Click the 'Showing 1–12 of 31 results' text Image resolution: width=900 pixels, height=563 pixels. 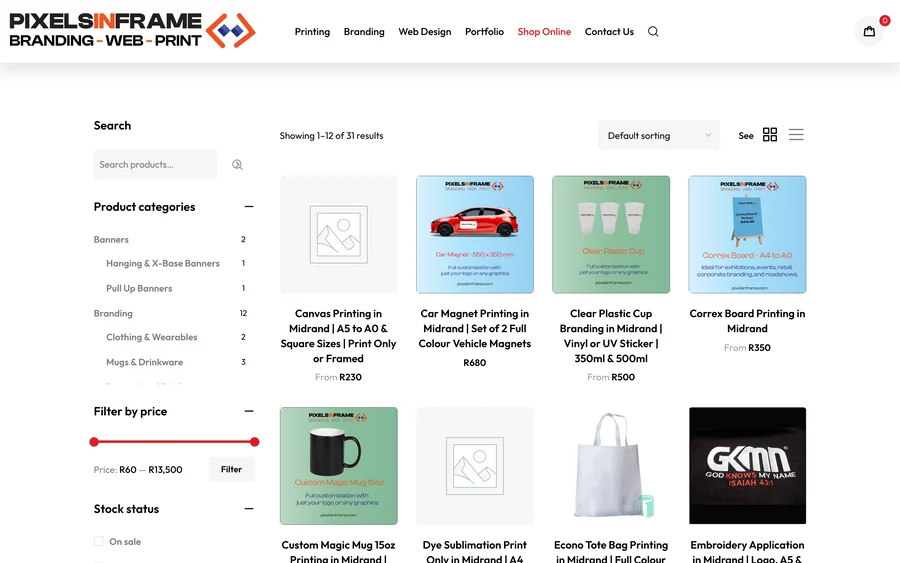[x=331, y=136]
